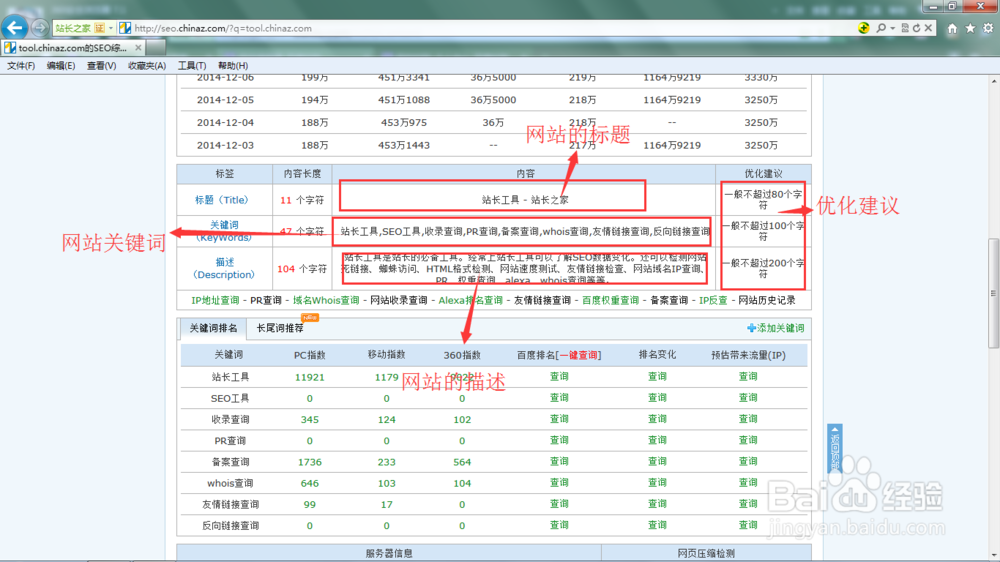Image resolution: width=1000 pixels, height=562 pixels.
Task: Expand the address bar search dropdown arrow
Action: pos(892,28)
